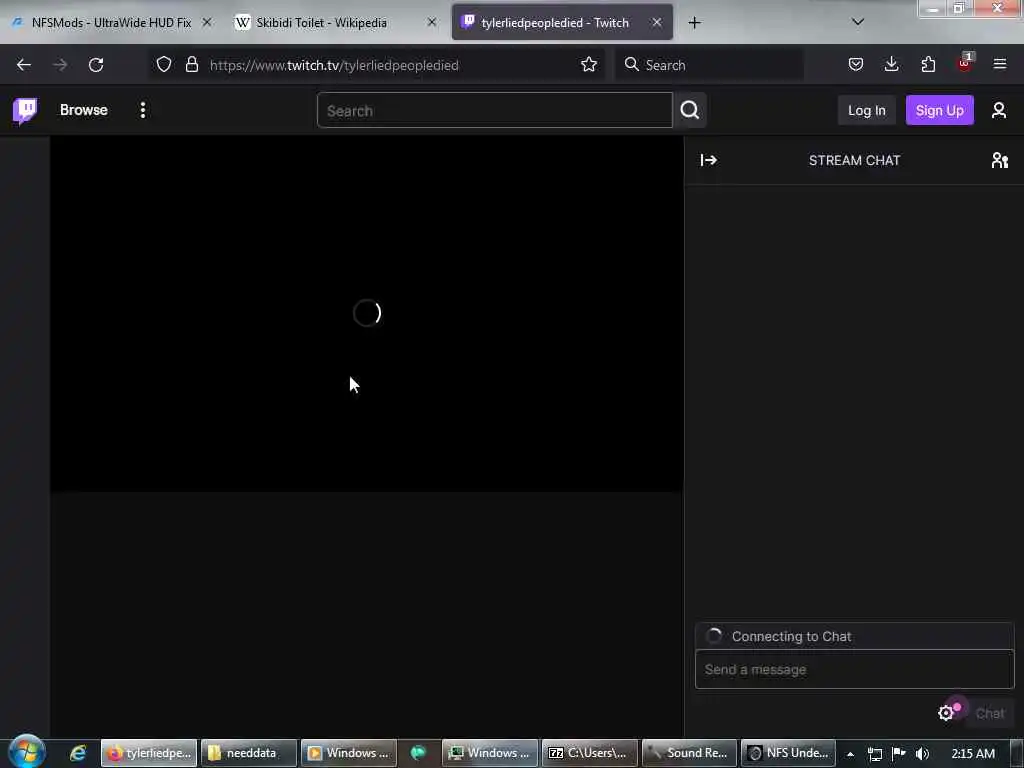Select the tylerliedpe... Firefox taskbar button
The image size is (1024, 768).
[x=149, y=753]
